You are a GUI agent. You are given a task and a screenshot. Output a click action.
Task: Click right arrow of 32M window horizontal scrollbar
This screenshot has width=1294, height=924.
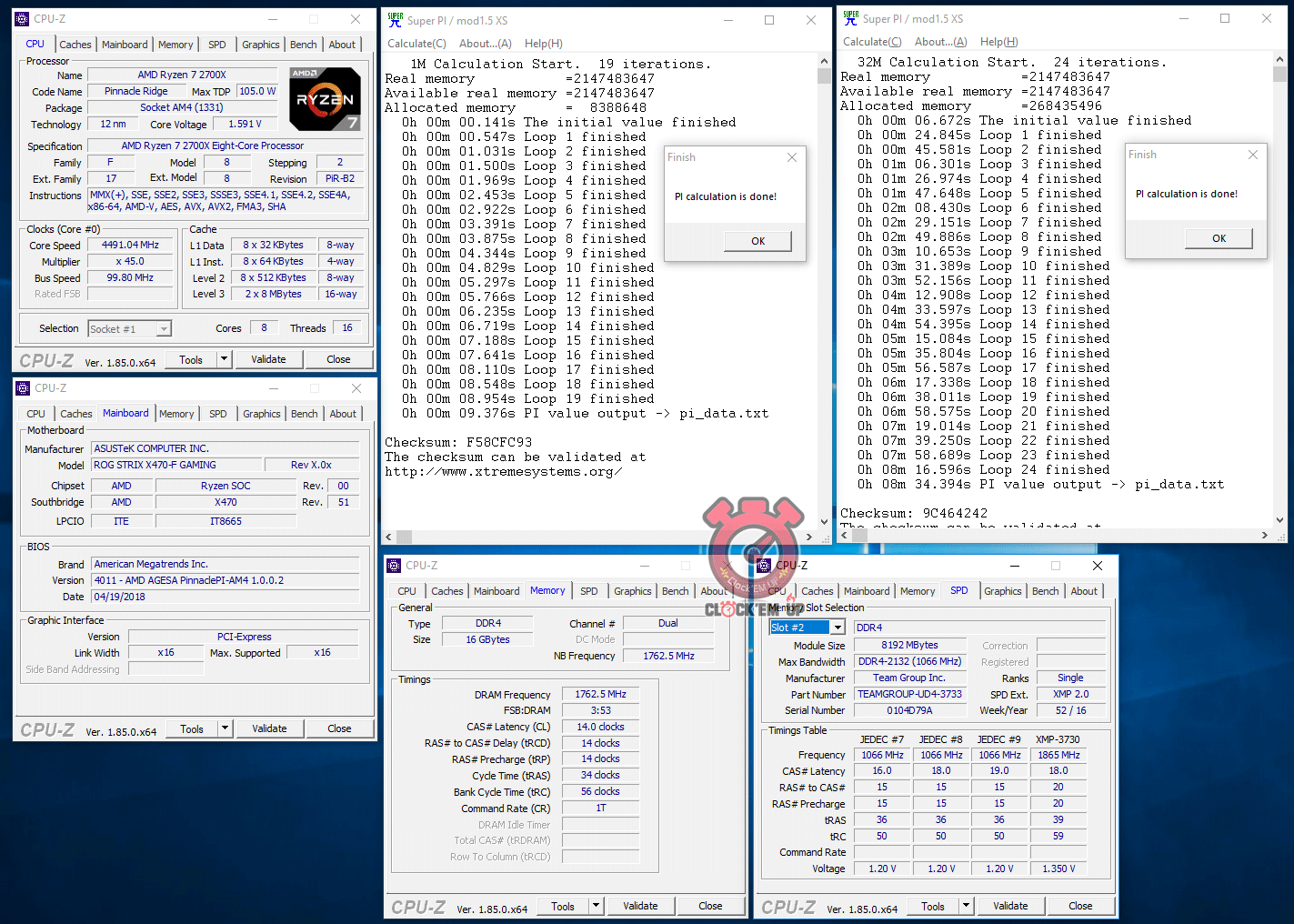(1265, 536)
